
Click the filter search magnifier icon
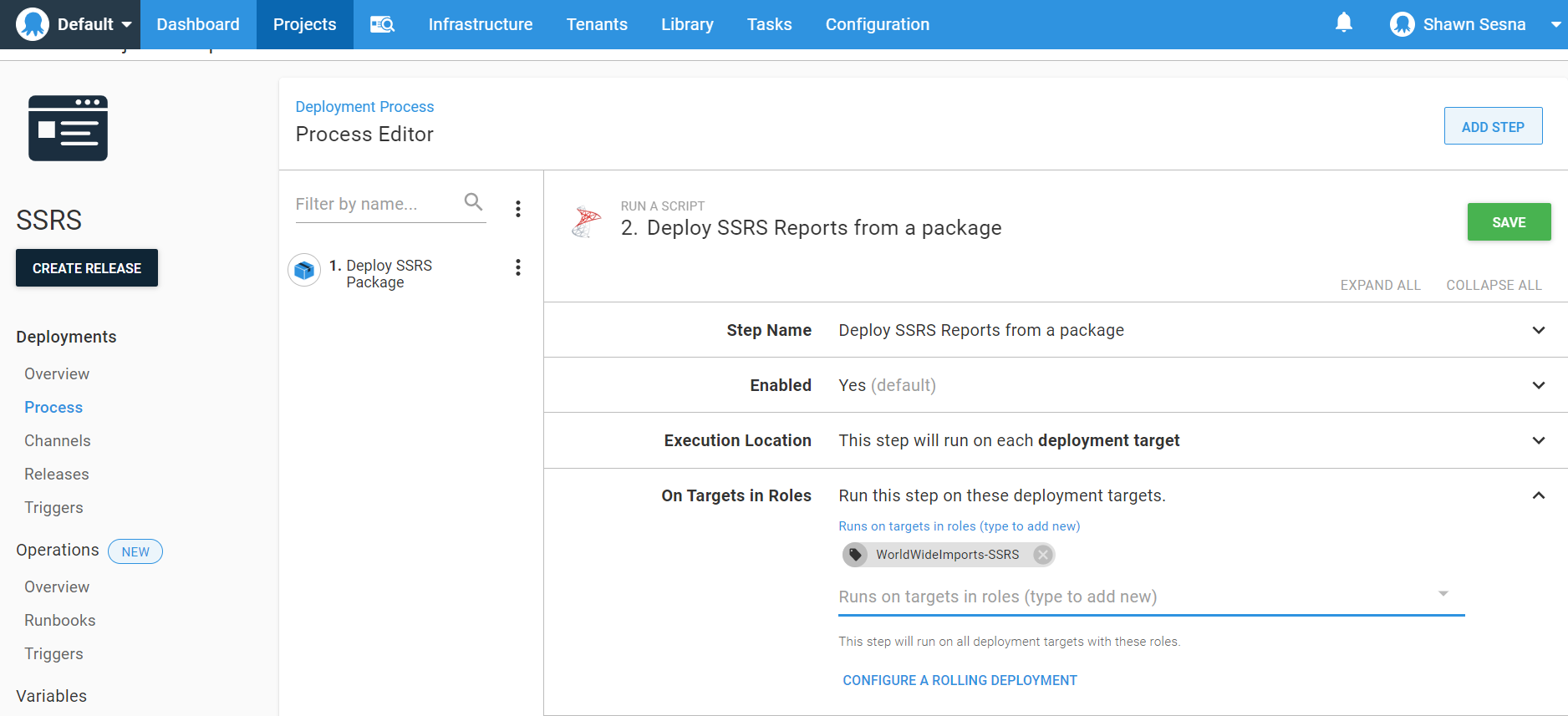click(473, 202)
